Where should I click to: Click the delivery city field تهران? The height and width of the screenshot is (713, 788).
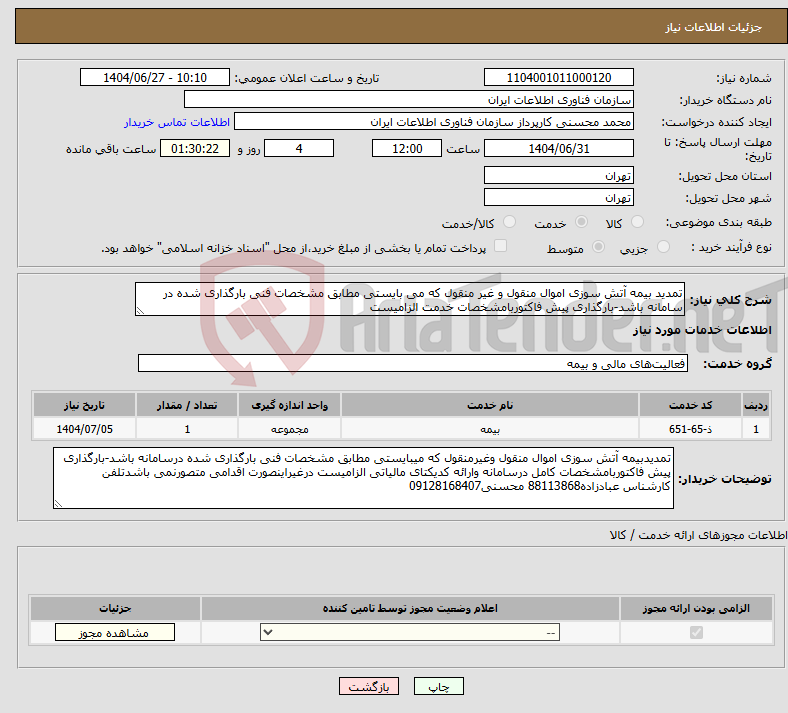pos(558,197)
